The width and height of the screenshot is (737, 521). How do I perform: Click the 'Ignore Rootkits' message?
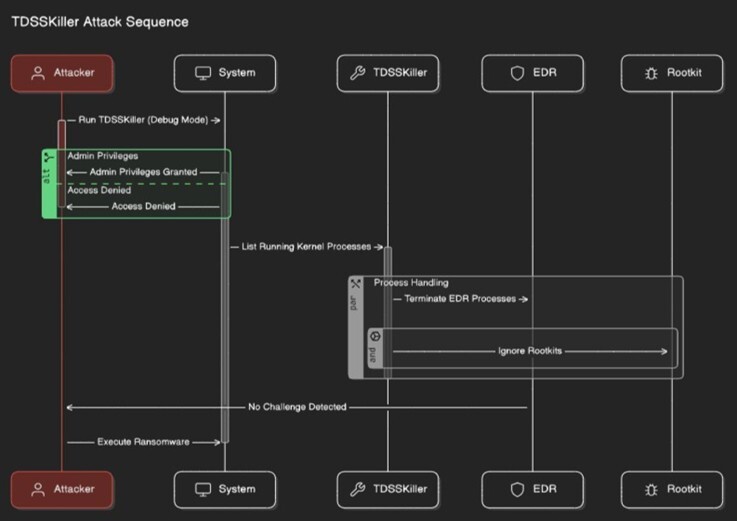pyautogui.click(x=530, y=351)
